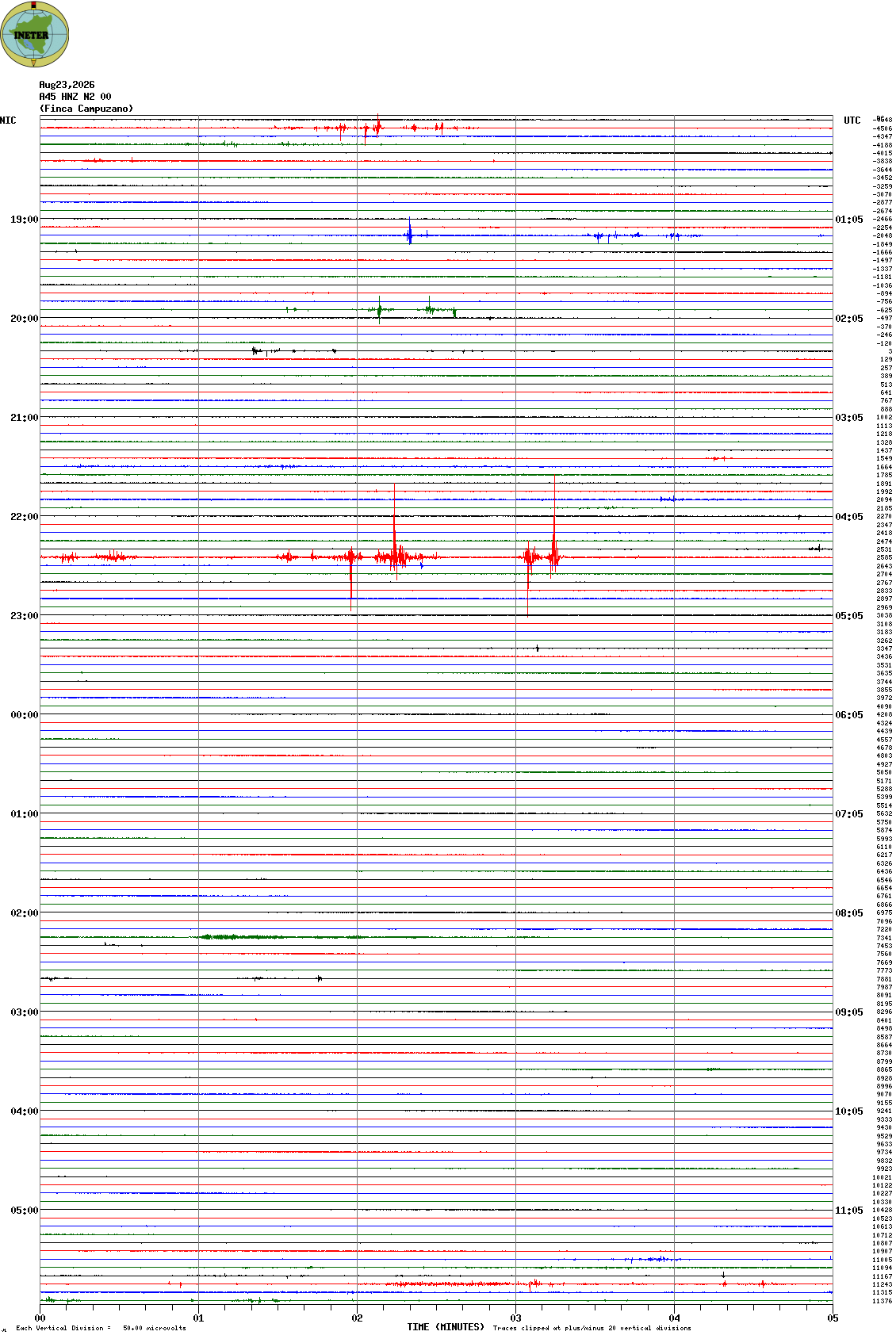Click the 02:00 local time label
The width and height of the screenshot is (896, 1339).
(24, 913)
